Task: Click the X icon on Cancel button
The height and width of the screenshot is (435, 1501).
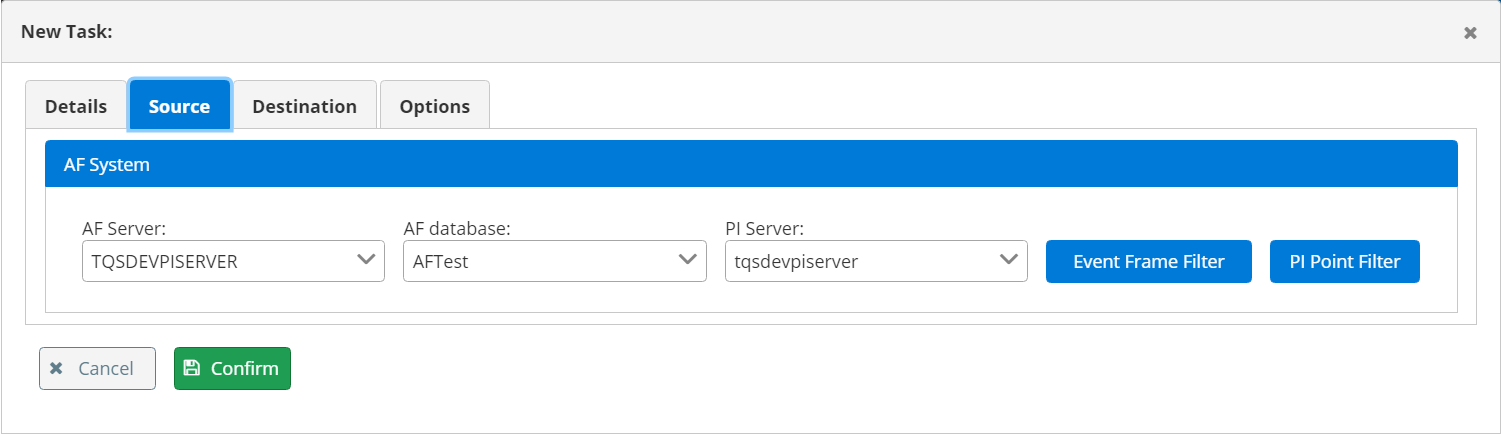Action: (x=57, y=368)
